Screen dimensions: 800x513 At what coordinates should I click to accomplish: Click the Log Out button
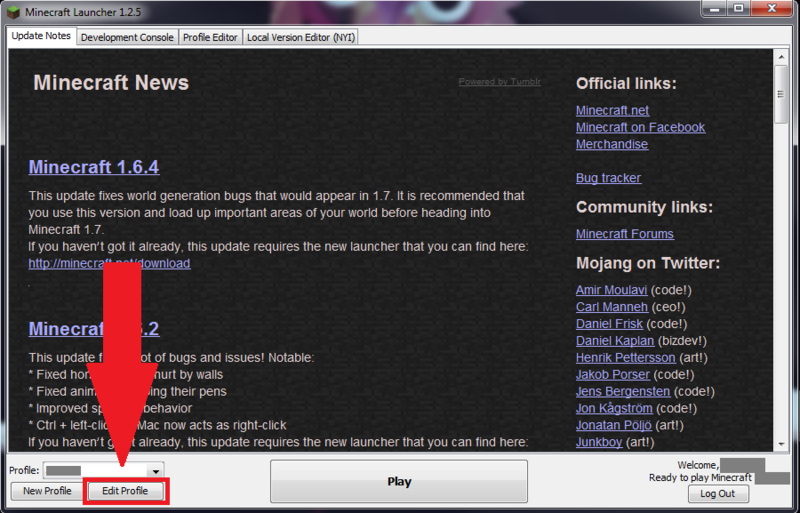(718, 494)
